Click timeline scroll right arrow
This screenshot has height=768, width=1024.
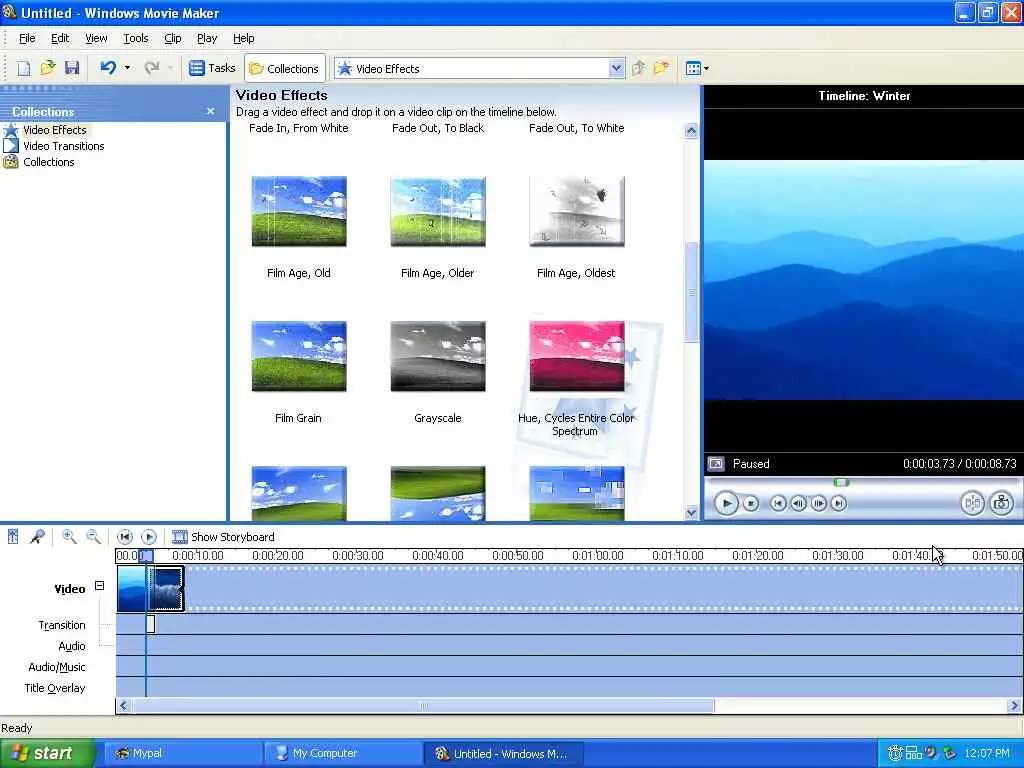(x=1014, y=706)
